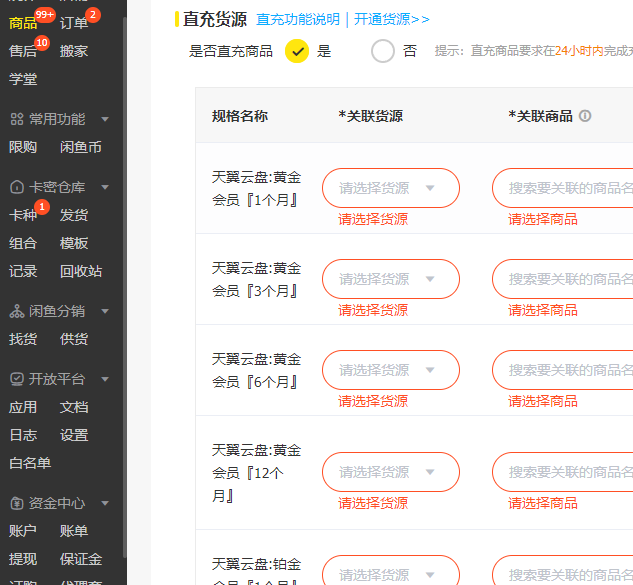Open 记录 in the sidebar
Screen dimensions: 633x585
pos(23,271)
